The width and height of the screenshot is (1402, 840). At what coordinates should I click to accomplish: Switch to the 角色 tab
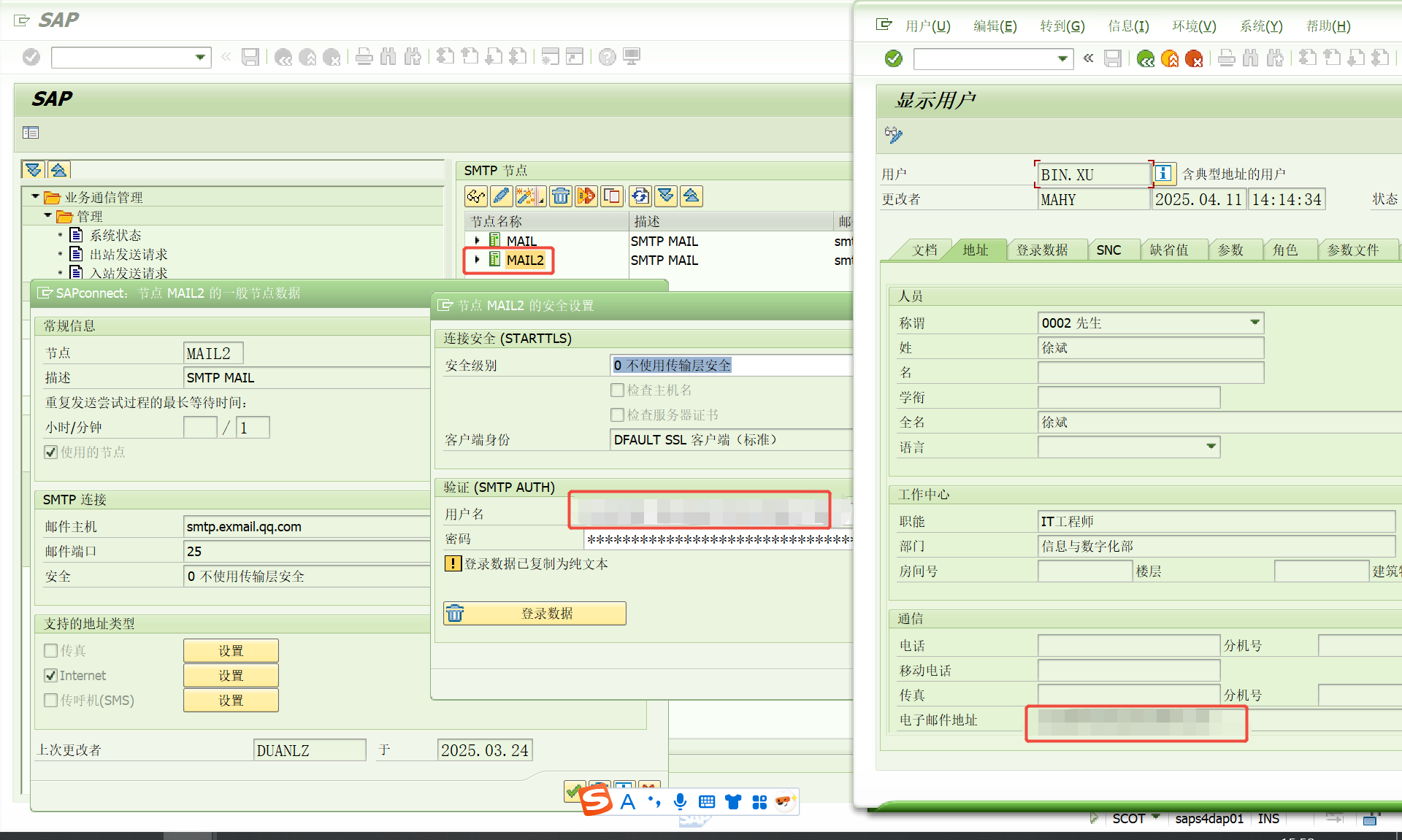click(1285, 250)
